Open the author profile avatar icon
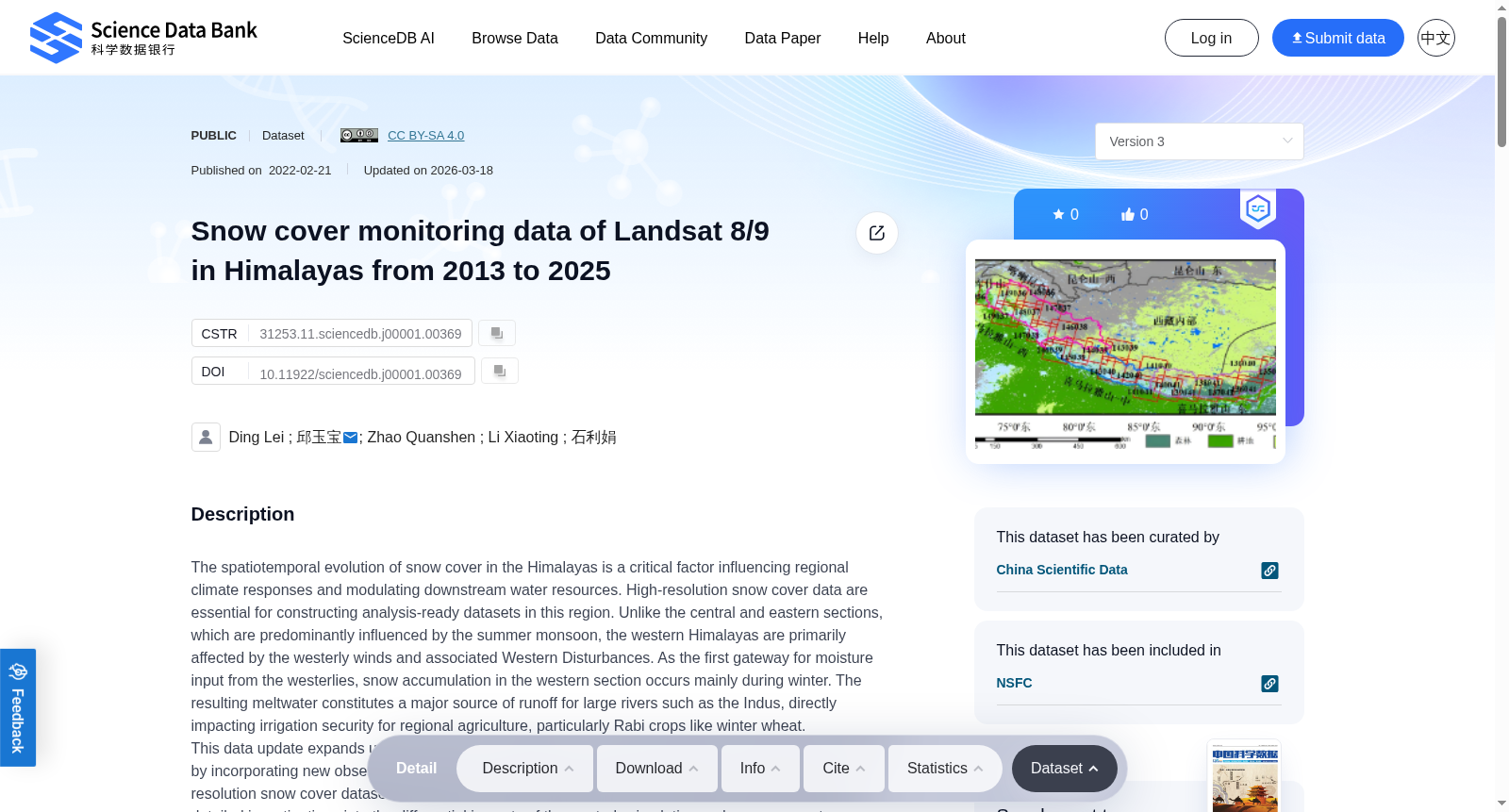The image size is (1509, 812). coord(206,437)
